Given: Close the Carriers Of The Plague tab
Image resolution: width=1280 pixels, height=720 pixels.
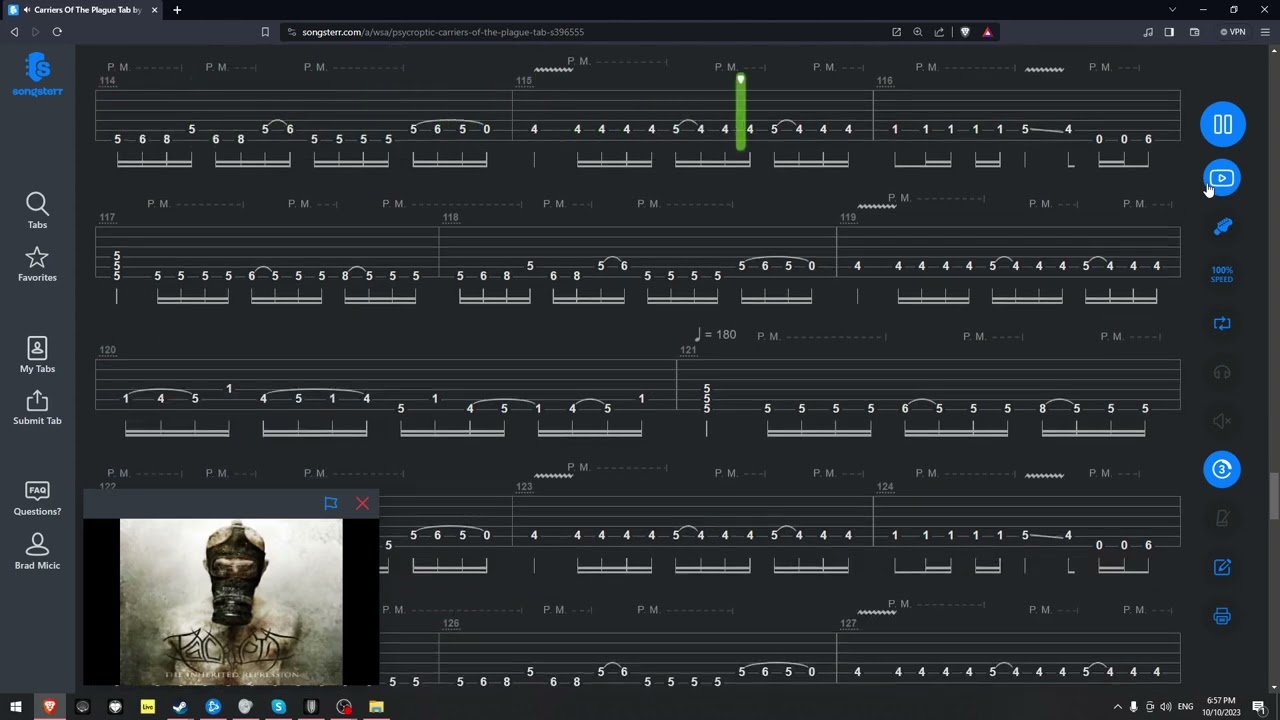Looking at the screenshot, I should (154, 10).
